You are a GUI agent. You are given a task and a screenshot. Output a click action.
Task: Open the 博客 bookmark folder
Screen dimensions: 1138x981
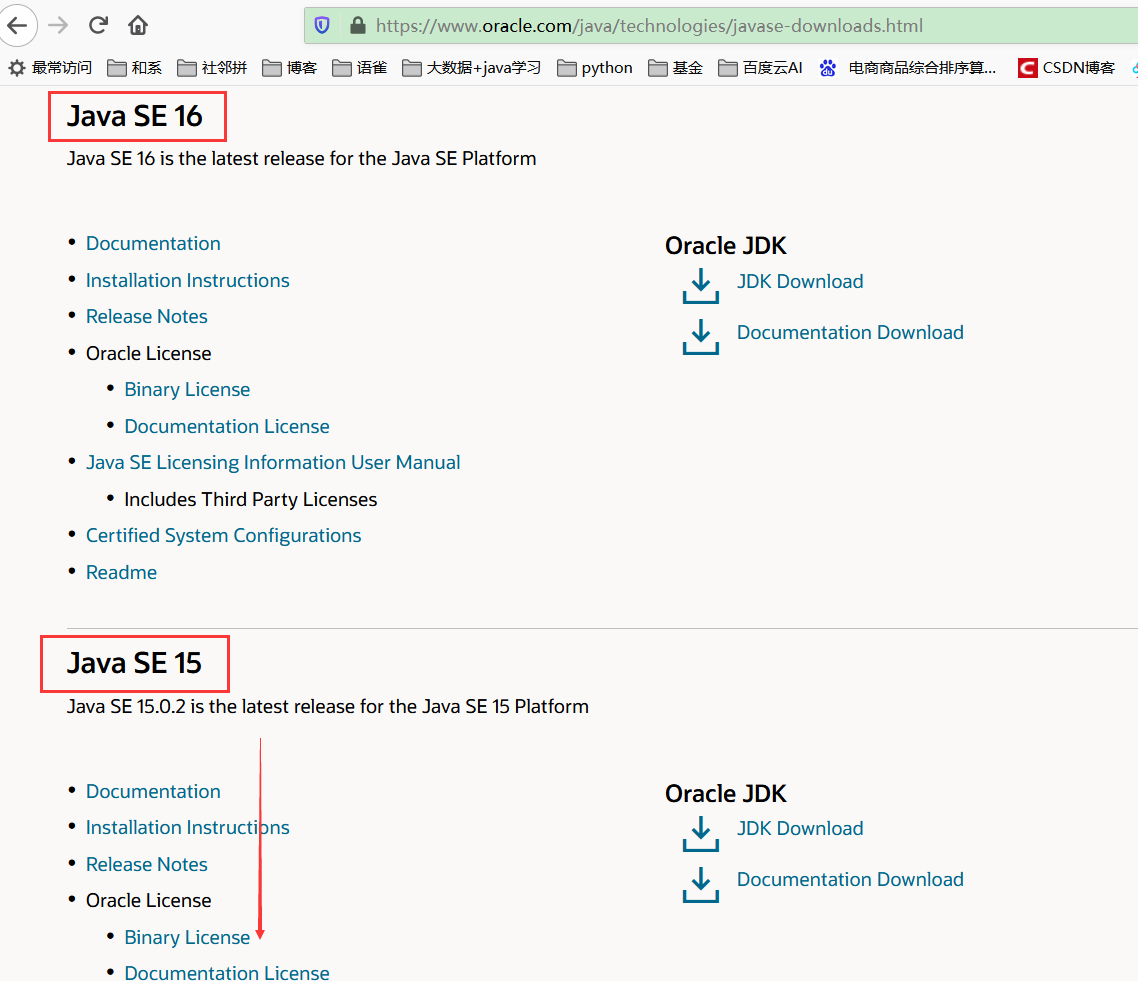click(290, 67)
